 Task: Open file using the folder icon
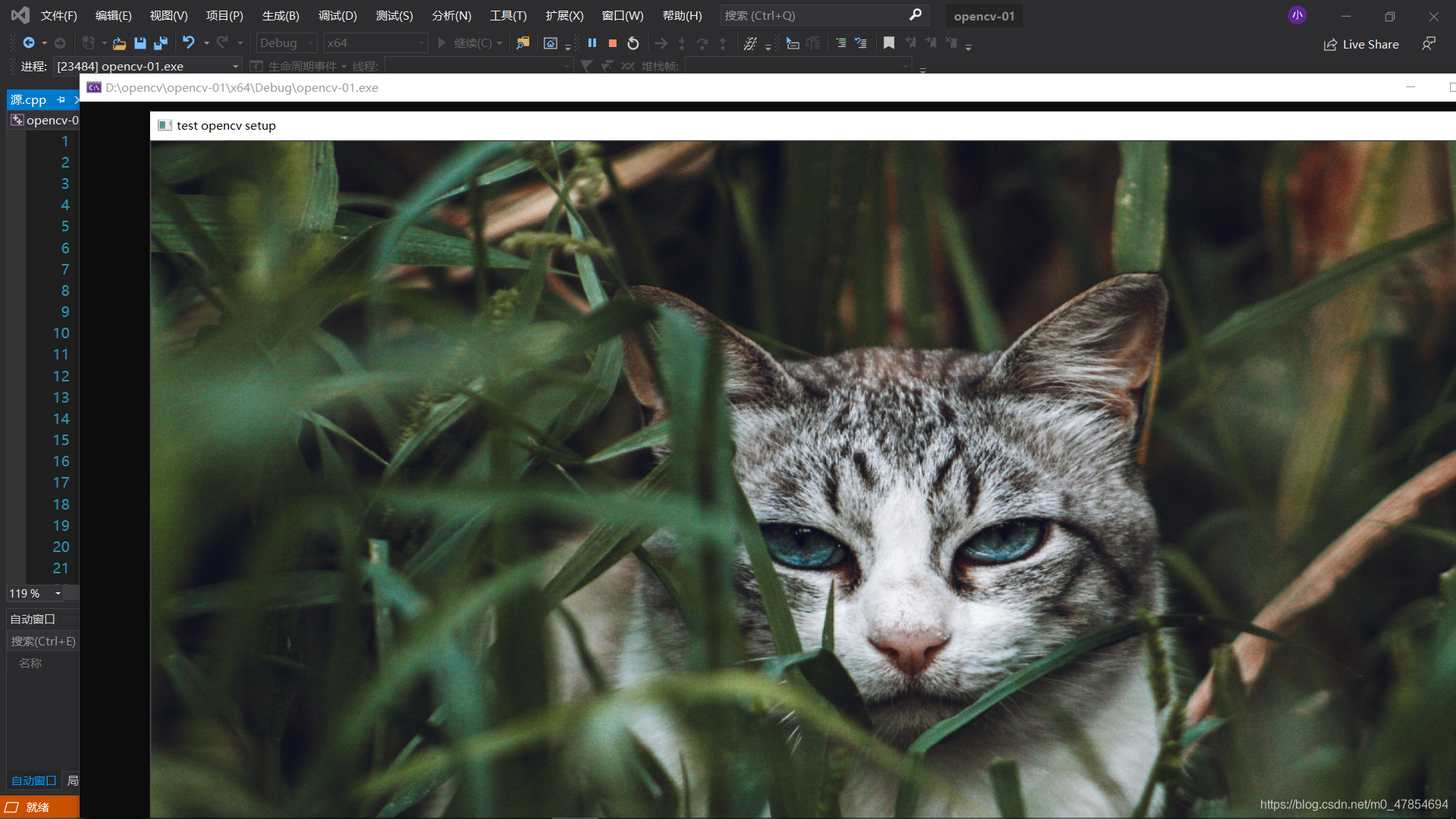click(x=119, y=43)
